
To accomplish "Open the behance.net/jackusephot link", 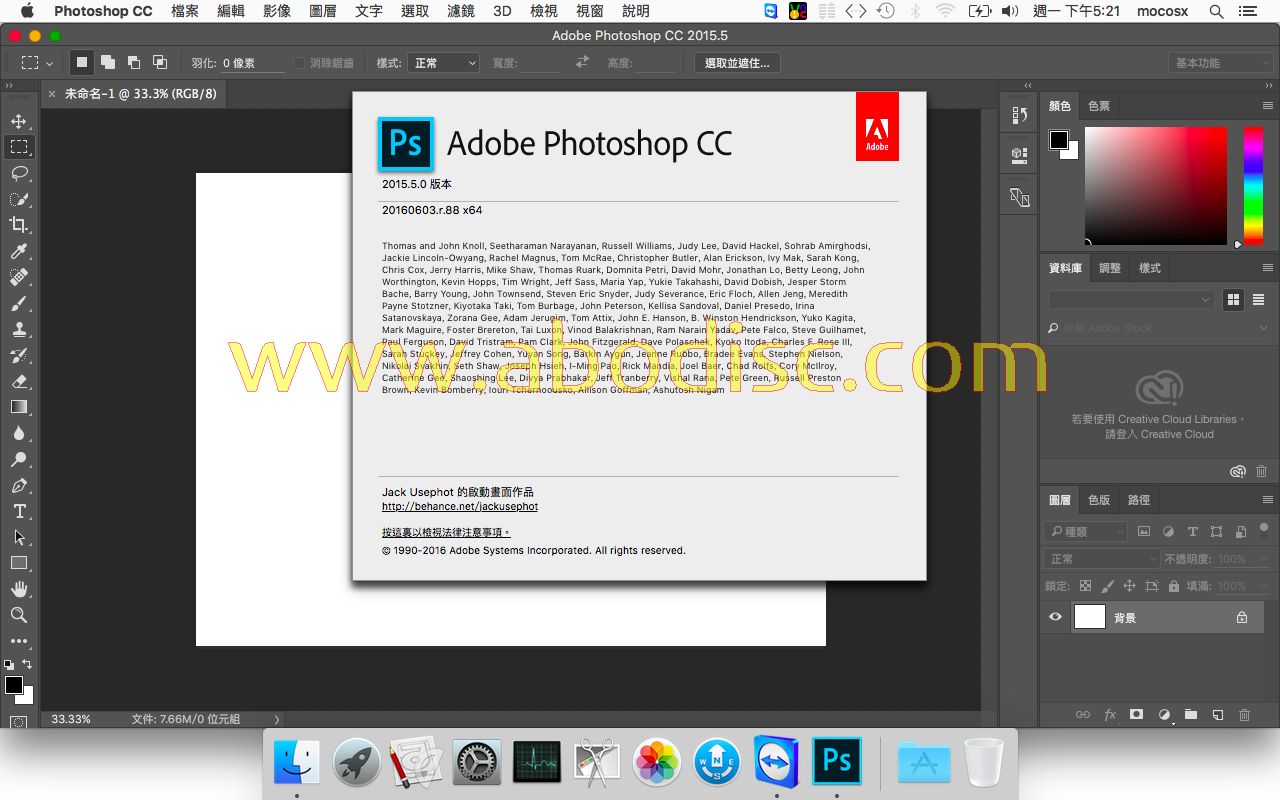I will tap(460, 507).
